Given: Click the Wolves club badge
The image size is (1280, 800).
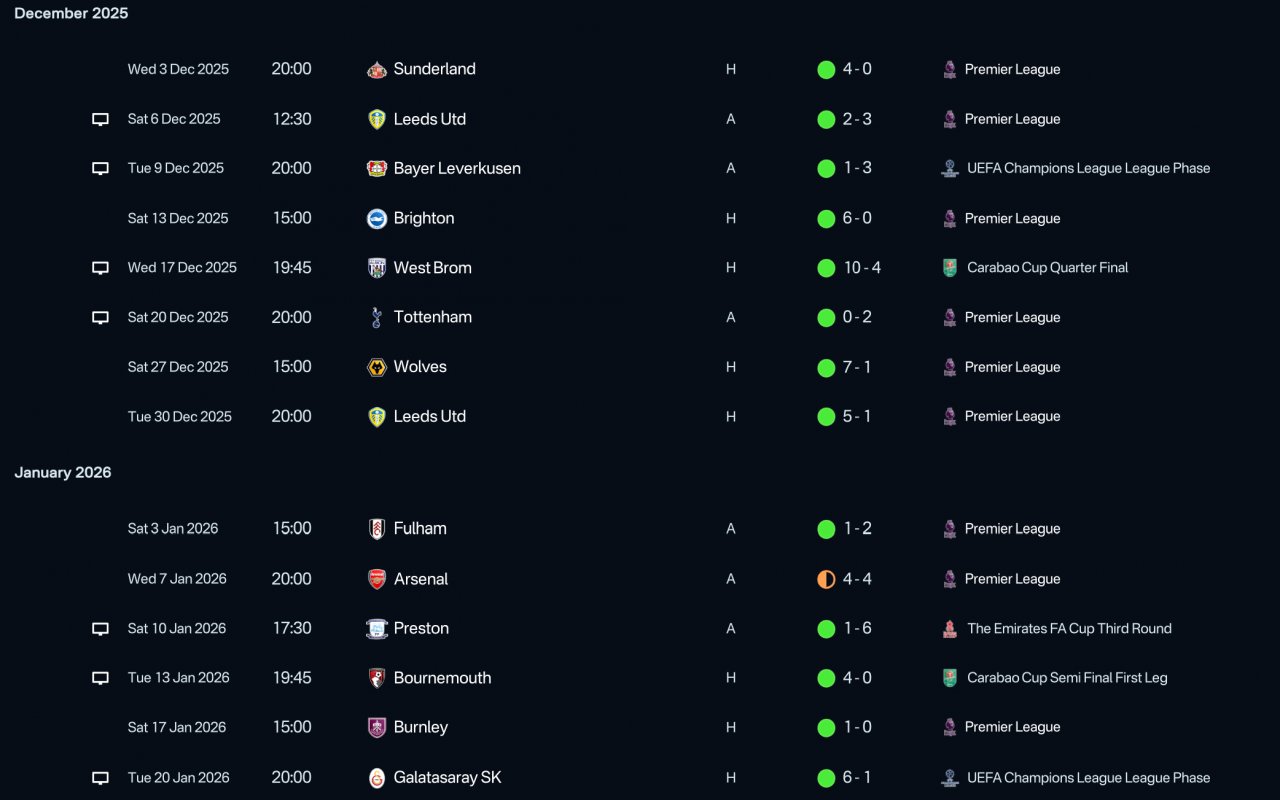Looking at the screenshot, I should (x=377, y=367).
